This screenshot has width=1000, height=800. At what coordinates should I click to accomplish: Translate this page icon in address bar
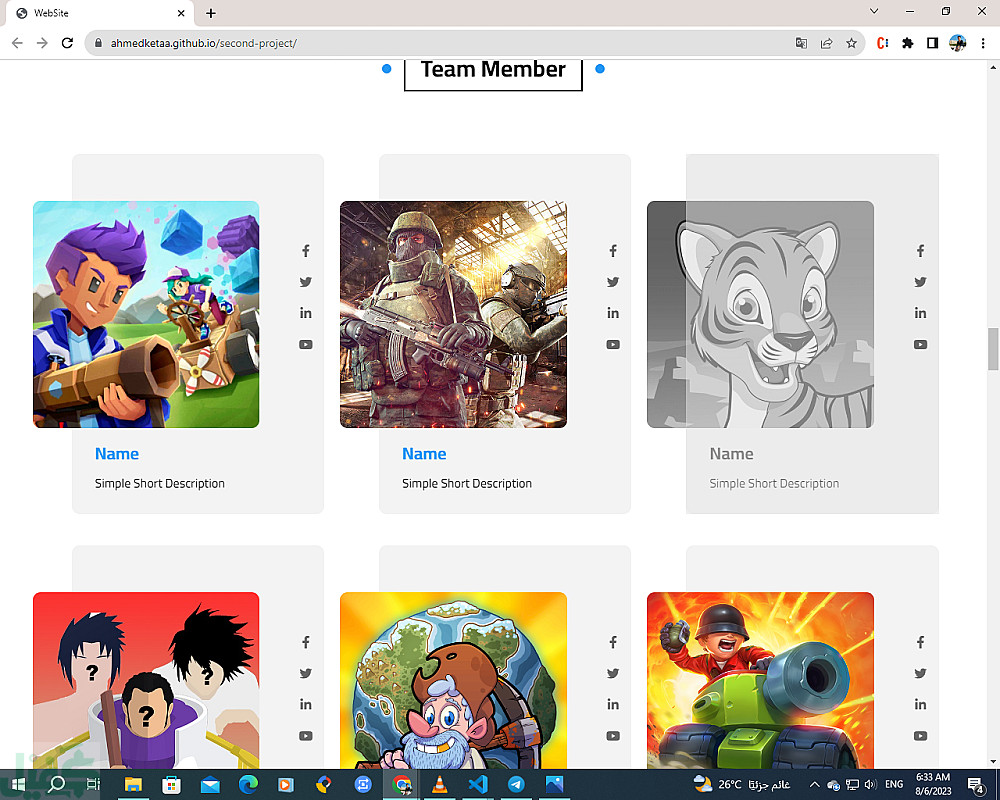click(x=801, y=43)
